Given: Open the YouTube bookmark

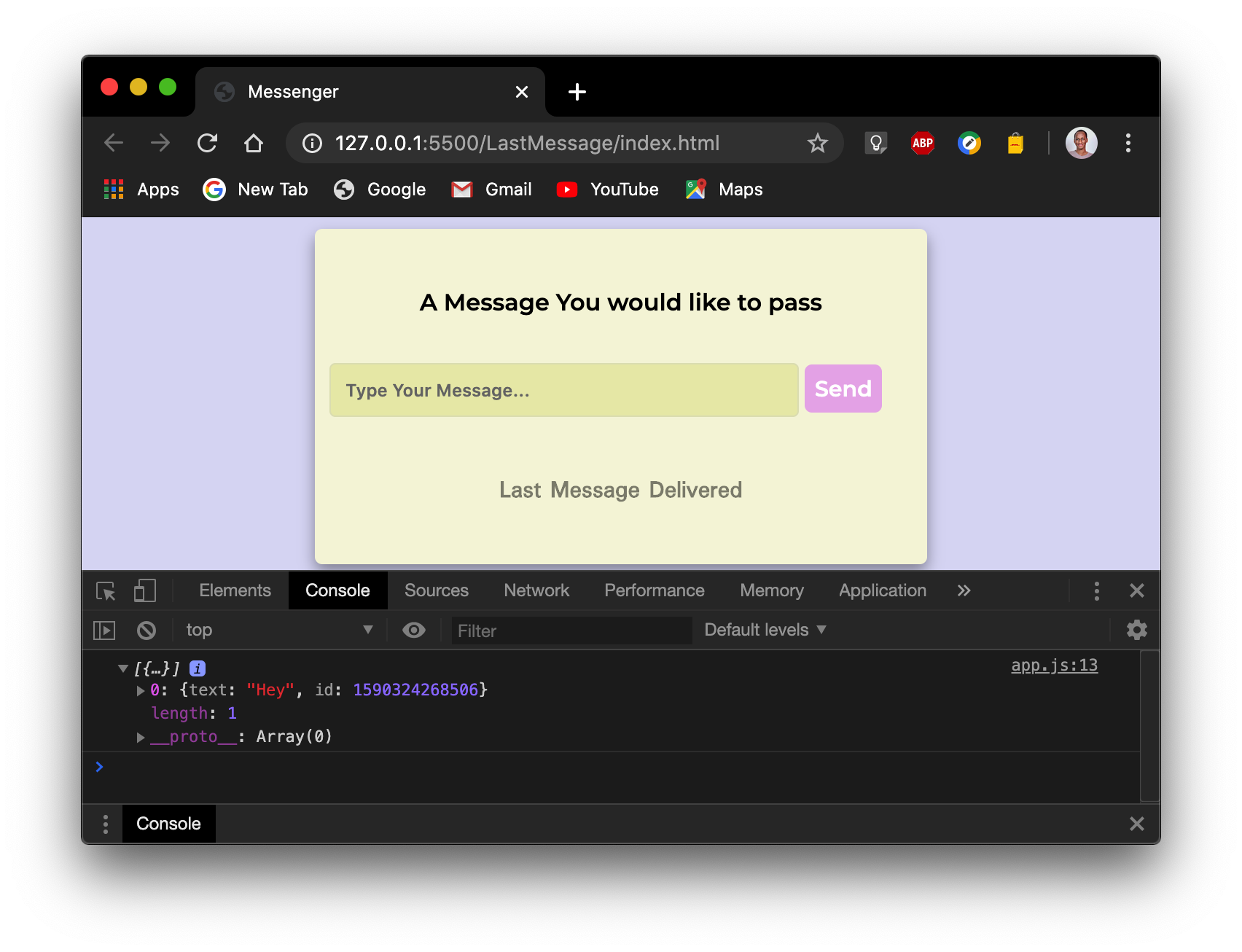Looking at the screenshot, I should click(607, 190).
